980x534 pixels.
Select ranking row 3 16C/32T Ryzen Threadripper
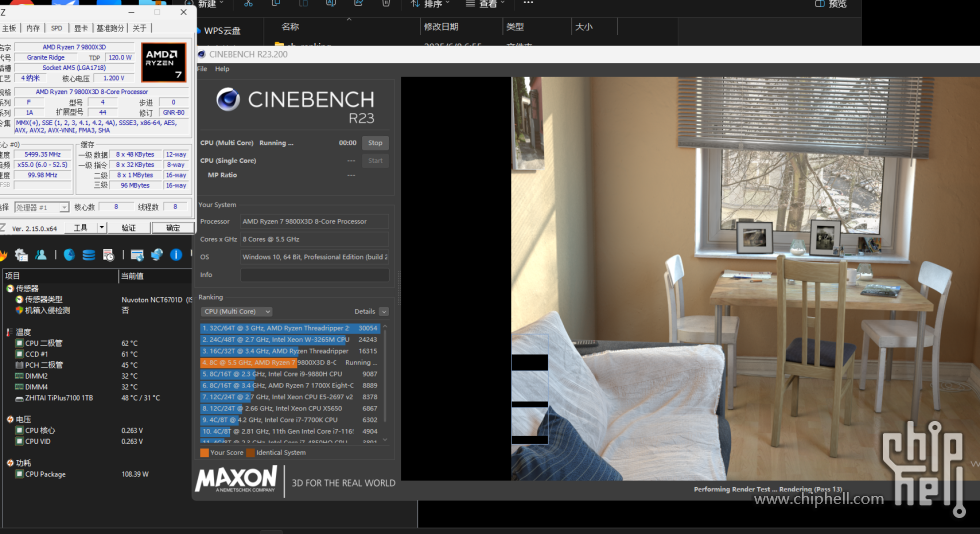pos(290,351)
